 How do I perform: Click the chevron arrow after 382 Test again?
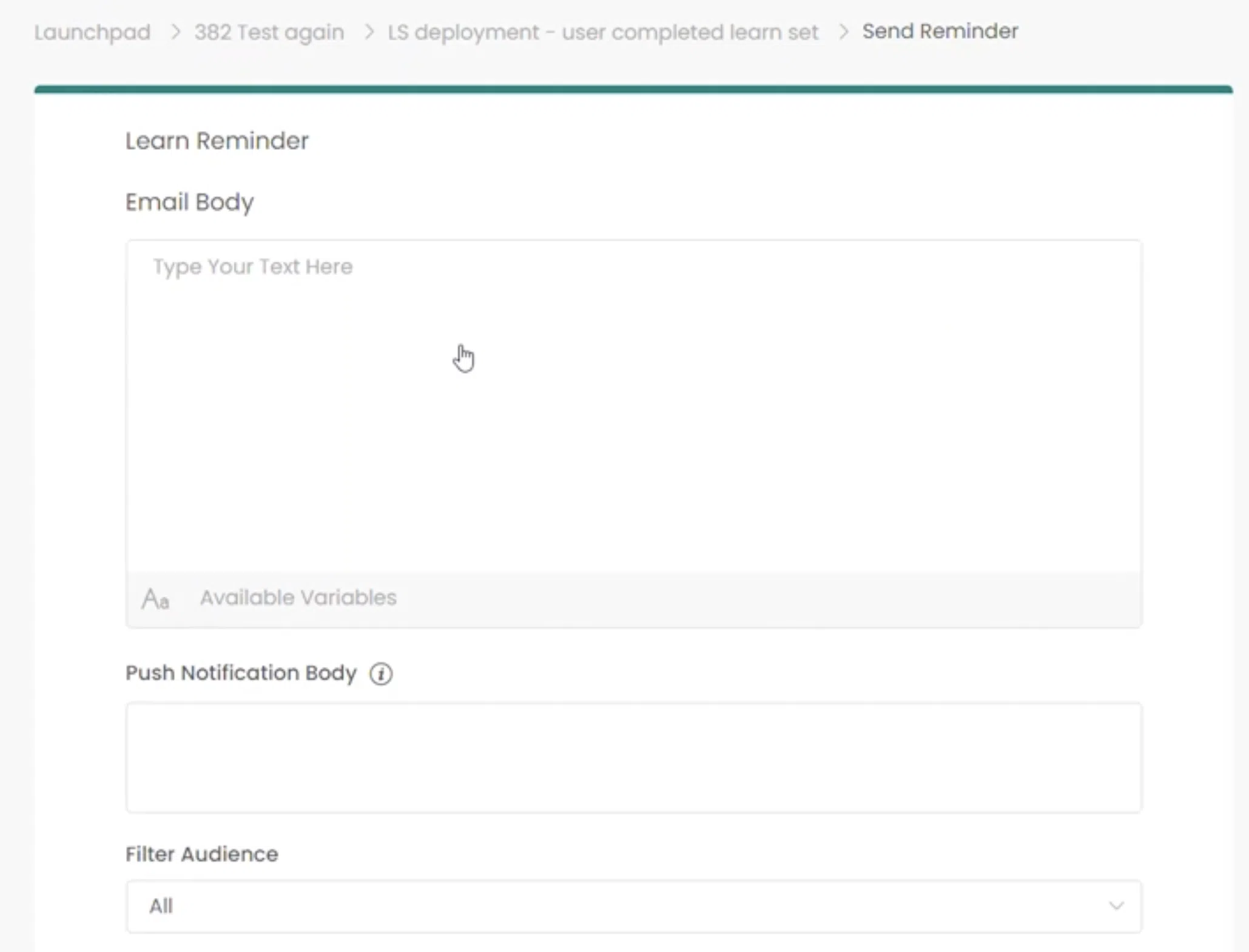369,32
